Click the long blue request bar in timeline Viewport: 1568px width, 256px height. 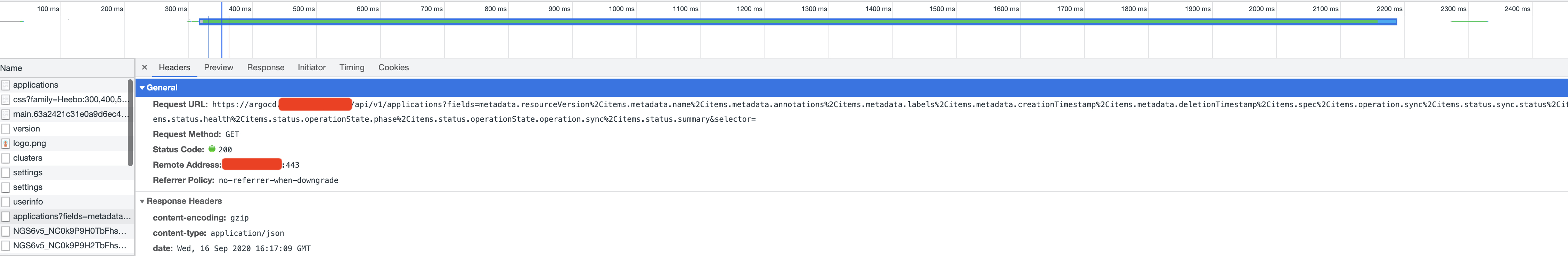798,22
